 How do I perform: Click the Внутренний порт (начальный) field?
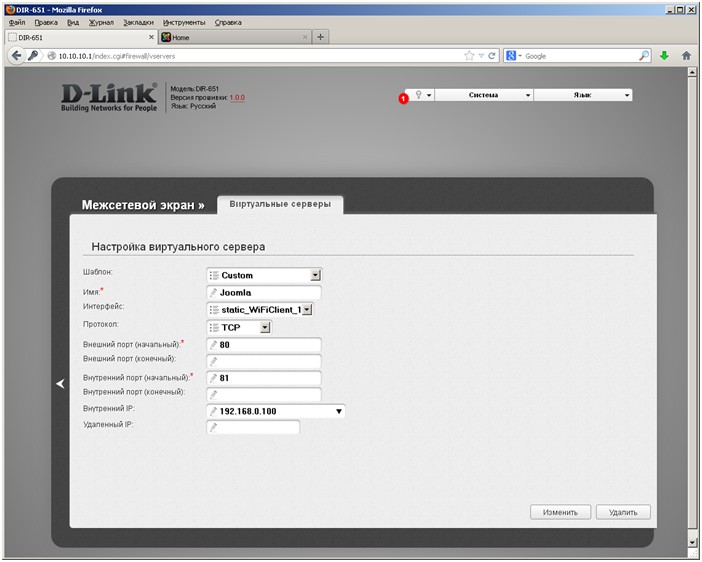click(x=264, y=378)
